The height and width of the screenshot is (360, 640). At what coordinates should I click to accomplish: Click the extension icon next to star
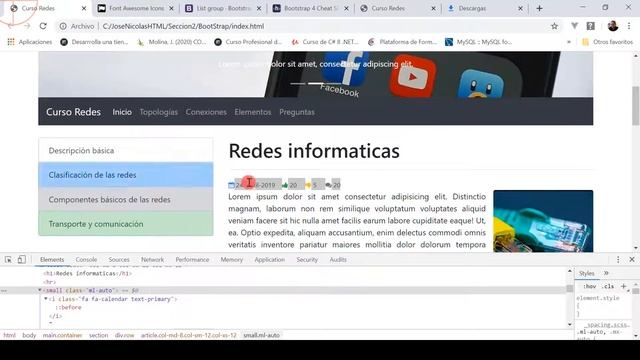pos(574,26)
